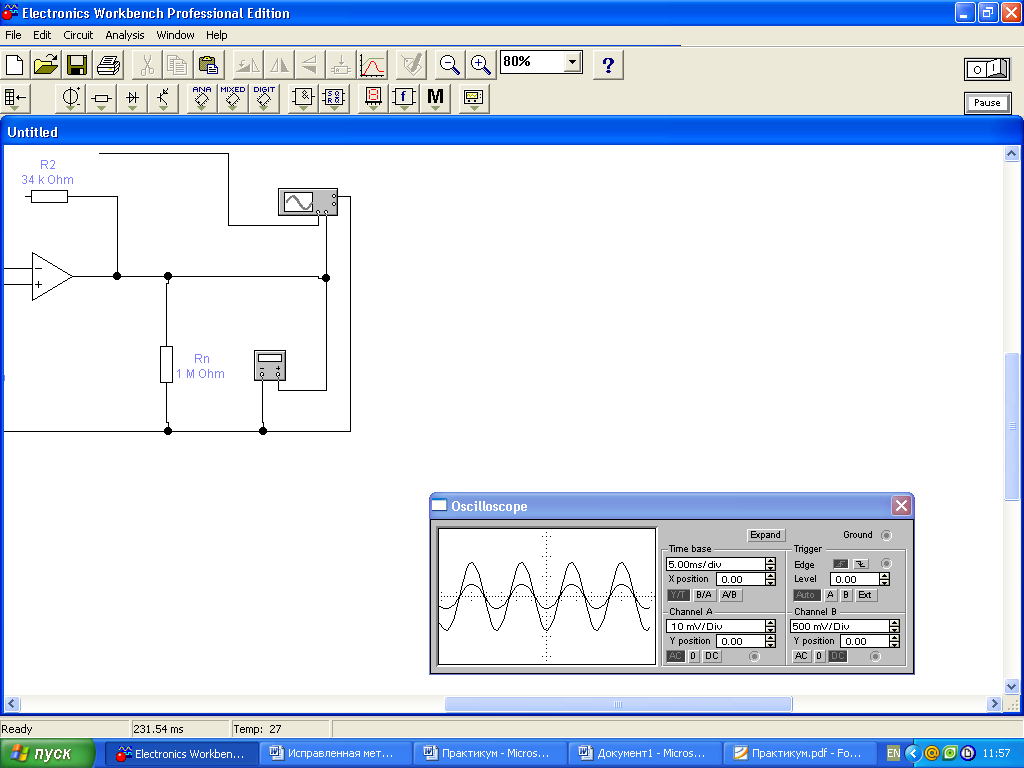1024x768 pixels.
Task: Open the Diodes parts bin
Action: click(x=132, y=98)
